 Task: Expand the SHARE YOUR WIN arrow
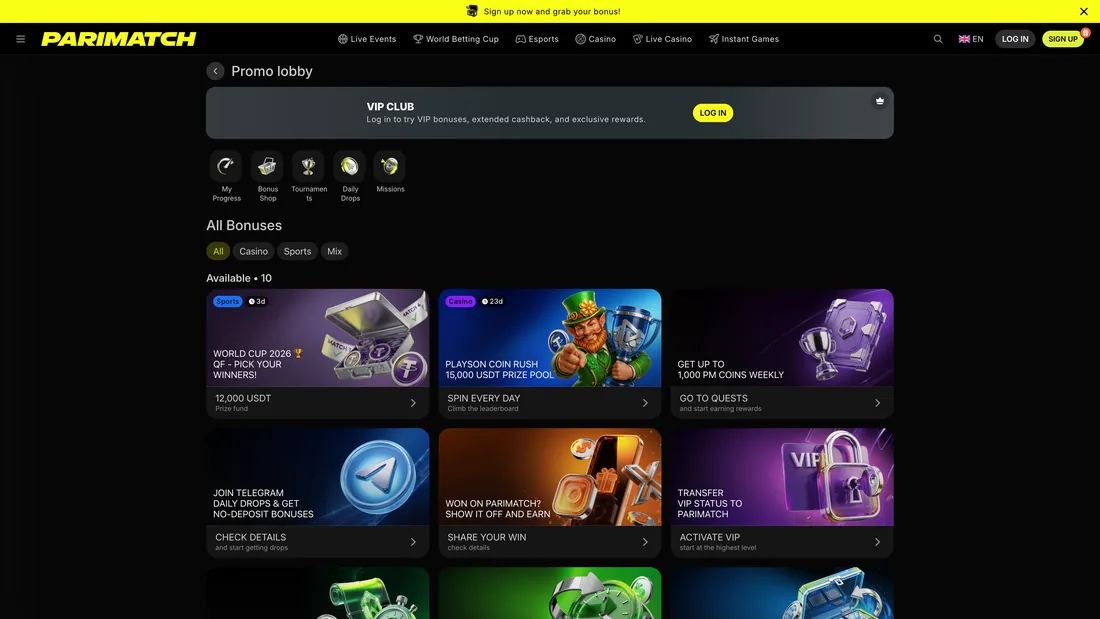tap(645, 542)
